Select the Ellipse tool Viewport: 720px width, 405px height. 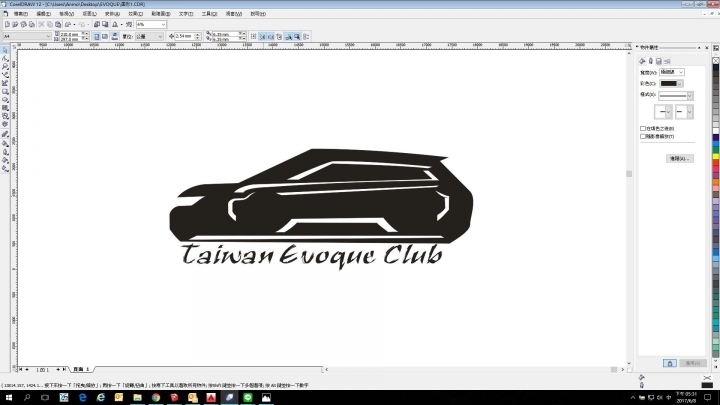5,100
